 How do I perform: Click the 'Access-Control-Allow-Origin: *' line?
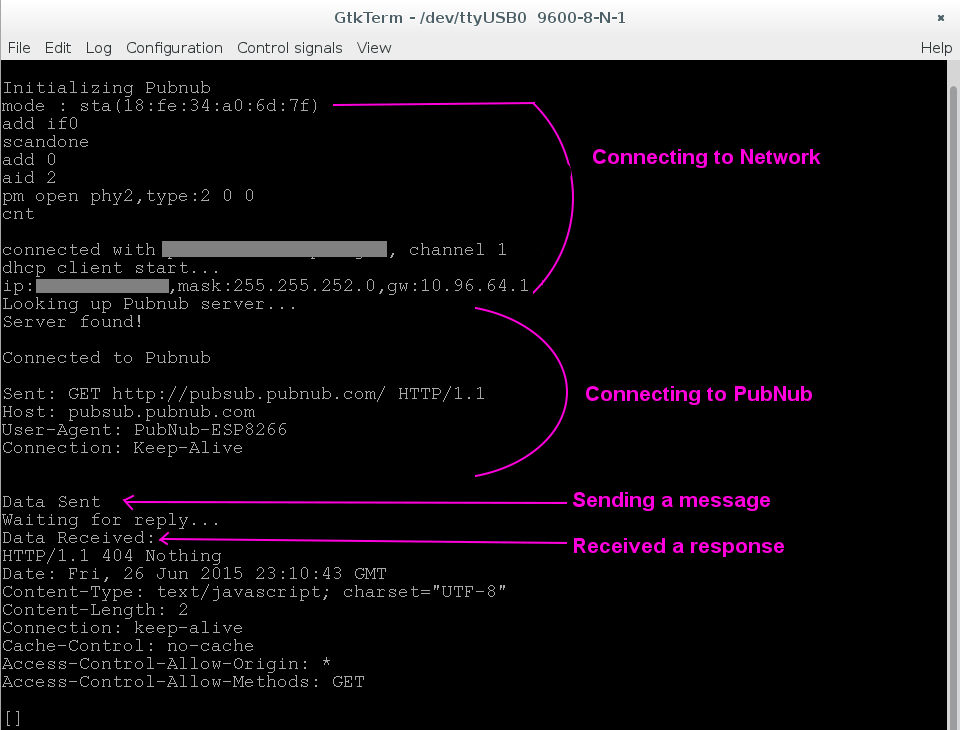167,664
